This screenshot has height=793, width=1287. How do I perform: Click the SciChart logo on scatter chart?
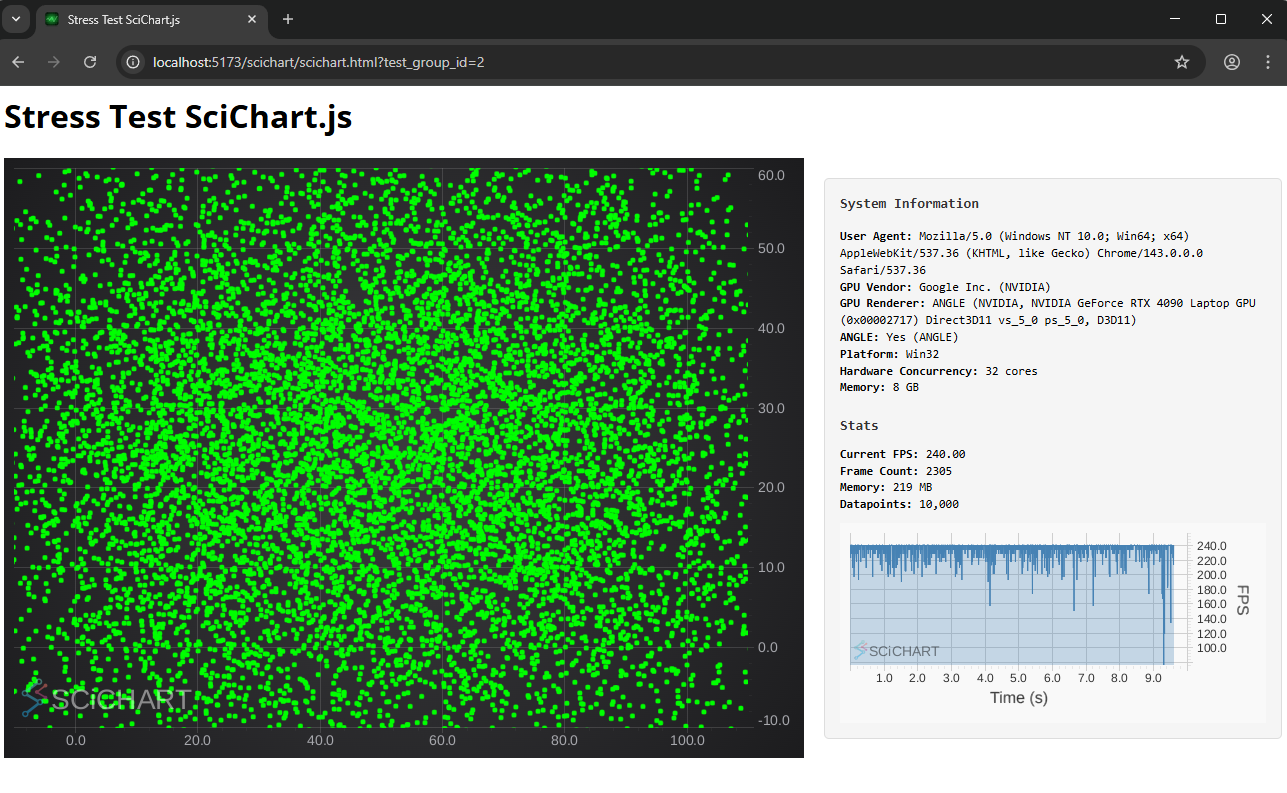[105, 699]
